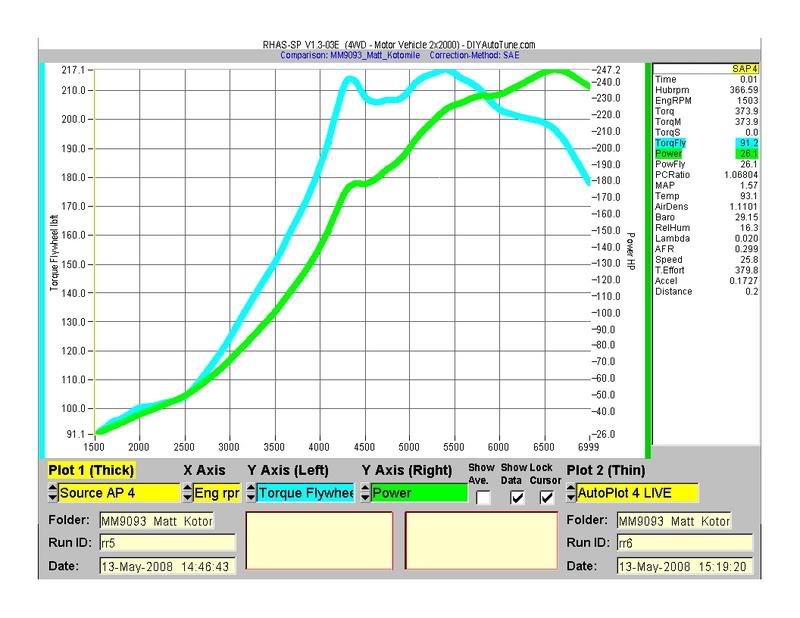Screen dimensions: 800x618
Task: Click the Plot 1 source spinner arrows
Action: (53, 493)
